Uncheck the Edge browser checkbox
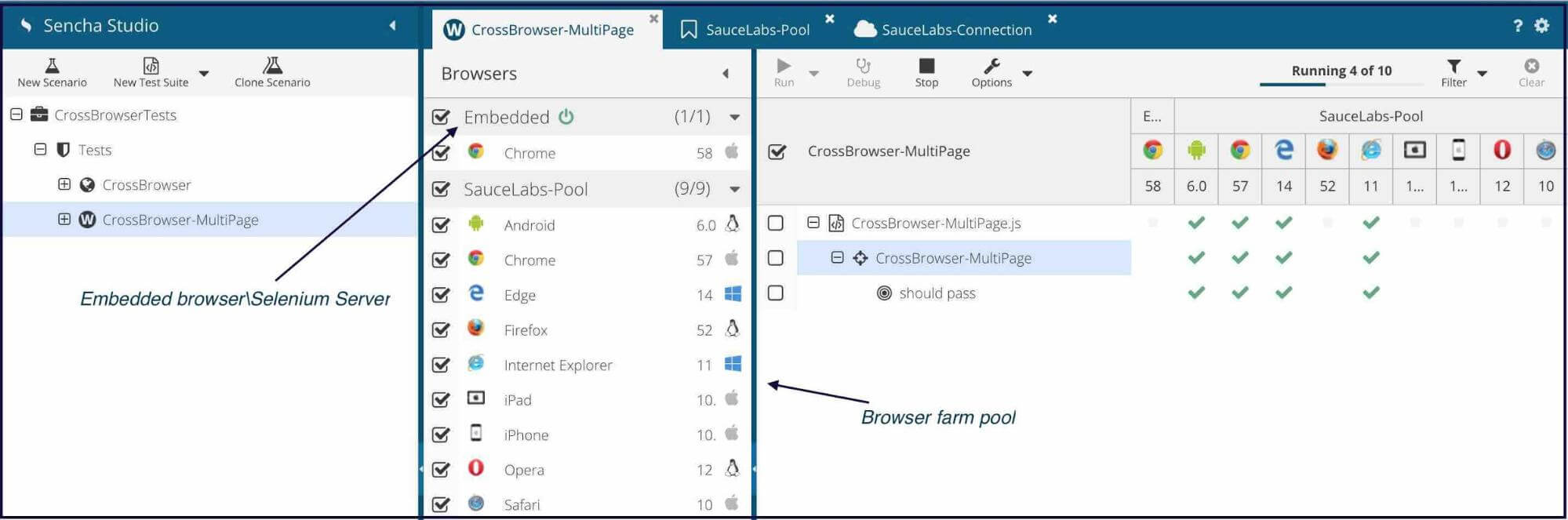Image resolution: width=1568 pixels, height=520 pixels. pyautogui.click(x=441, y=295)
